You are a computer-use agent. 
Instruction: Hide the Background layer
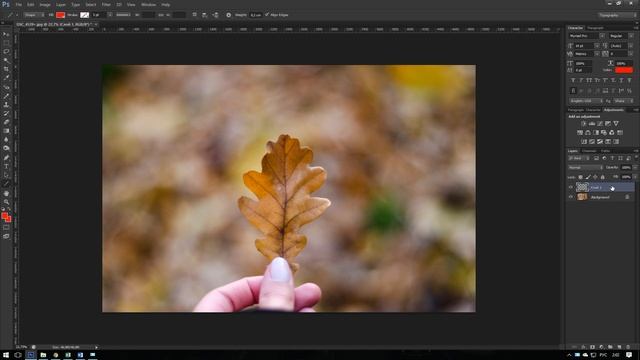point(571,197)
